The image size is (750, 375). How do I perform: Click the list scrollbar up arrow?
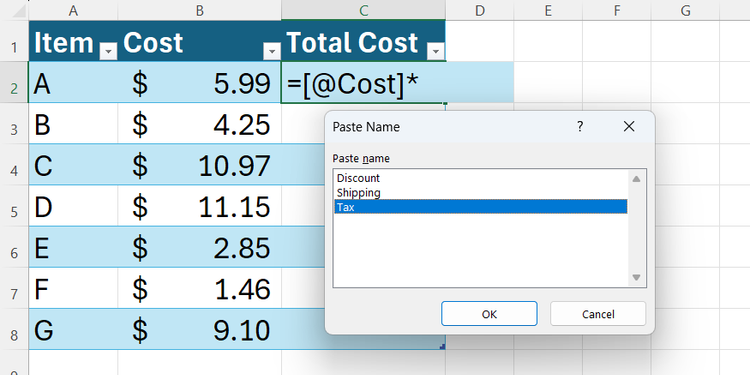point(636,179)
